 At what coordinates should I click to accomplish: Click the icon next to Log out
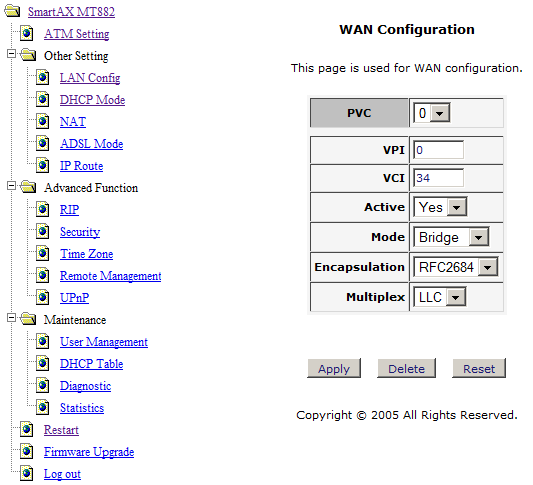pos(27,473)
